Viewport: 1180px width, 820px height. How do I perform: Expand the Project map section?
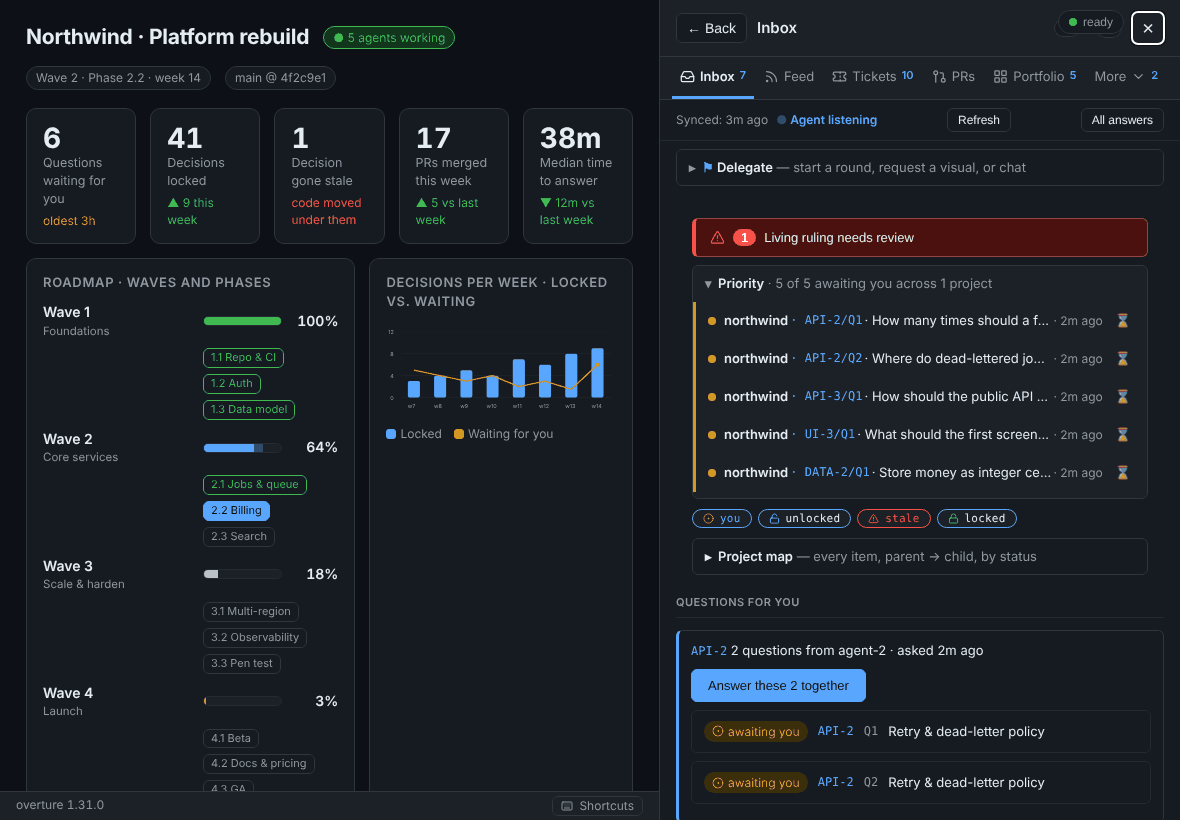pos(920,557)
